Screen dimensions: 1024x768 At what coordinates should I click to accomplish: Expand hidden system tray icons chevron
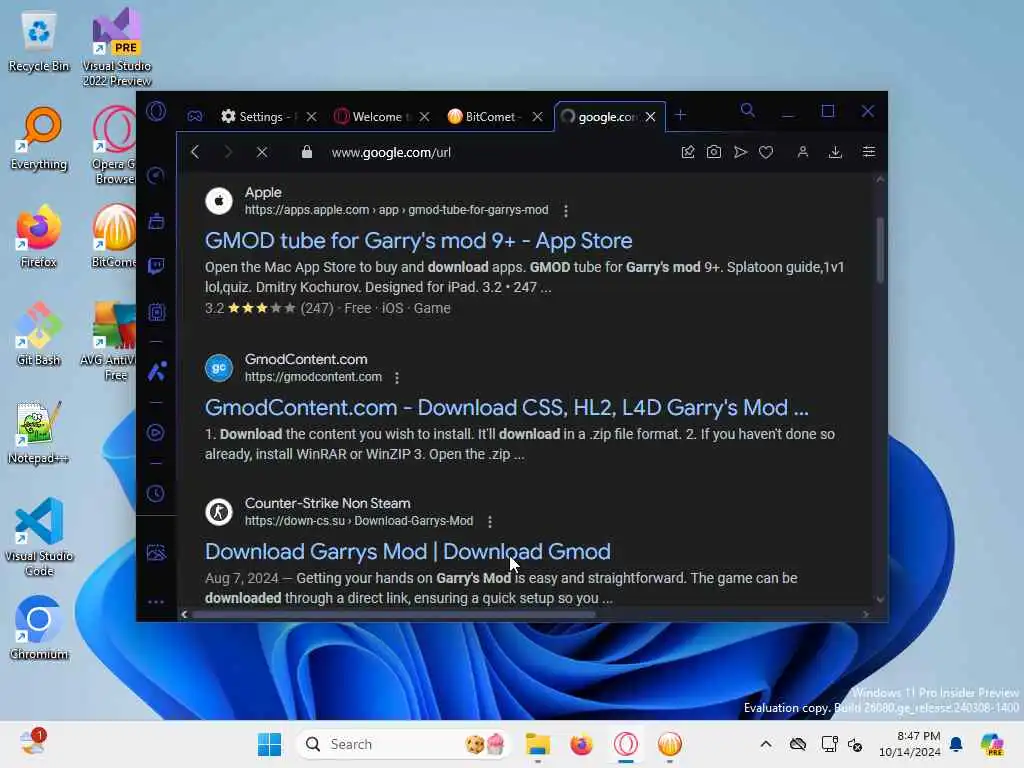click(766, 744)
